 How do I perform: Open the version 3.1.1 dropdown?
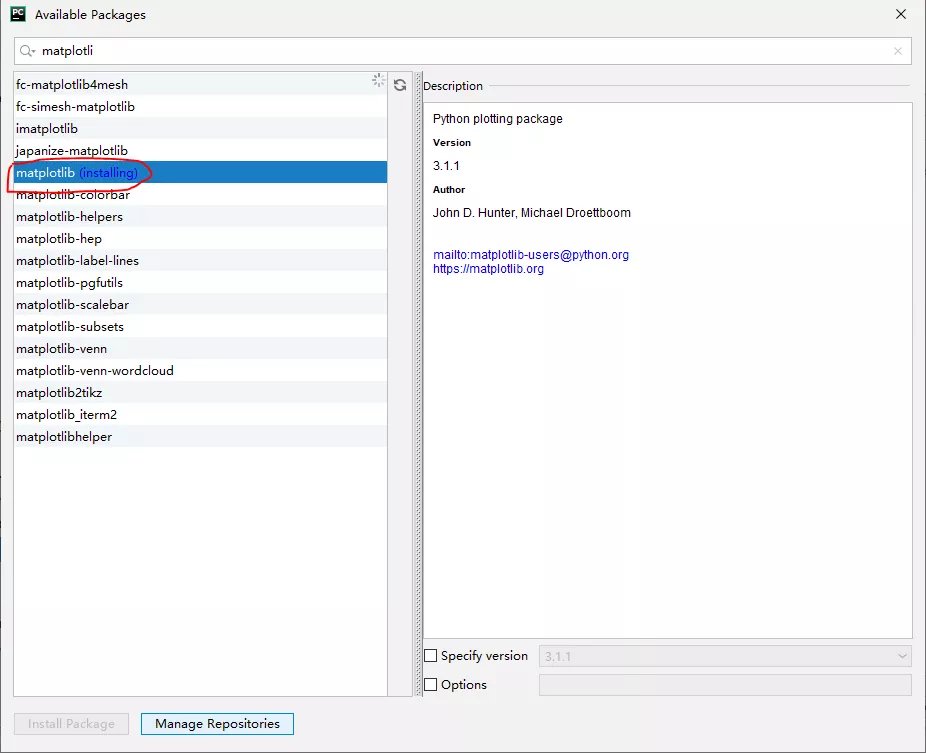(725, 656)
